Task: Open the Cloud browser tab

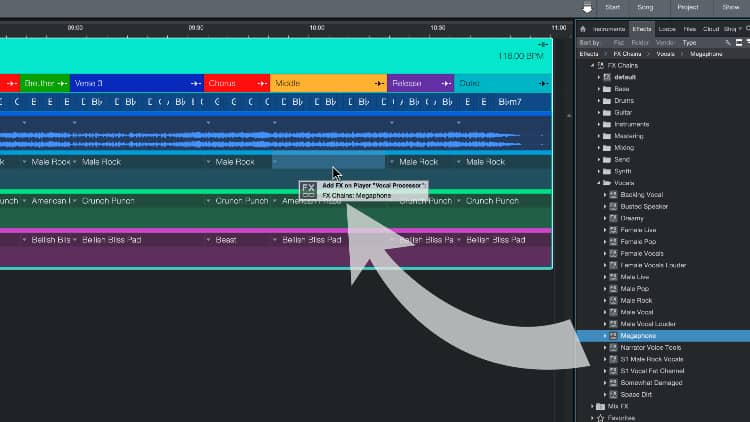Action: coord(711,29)
